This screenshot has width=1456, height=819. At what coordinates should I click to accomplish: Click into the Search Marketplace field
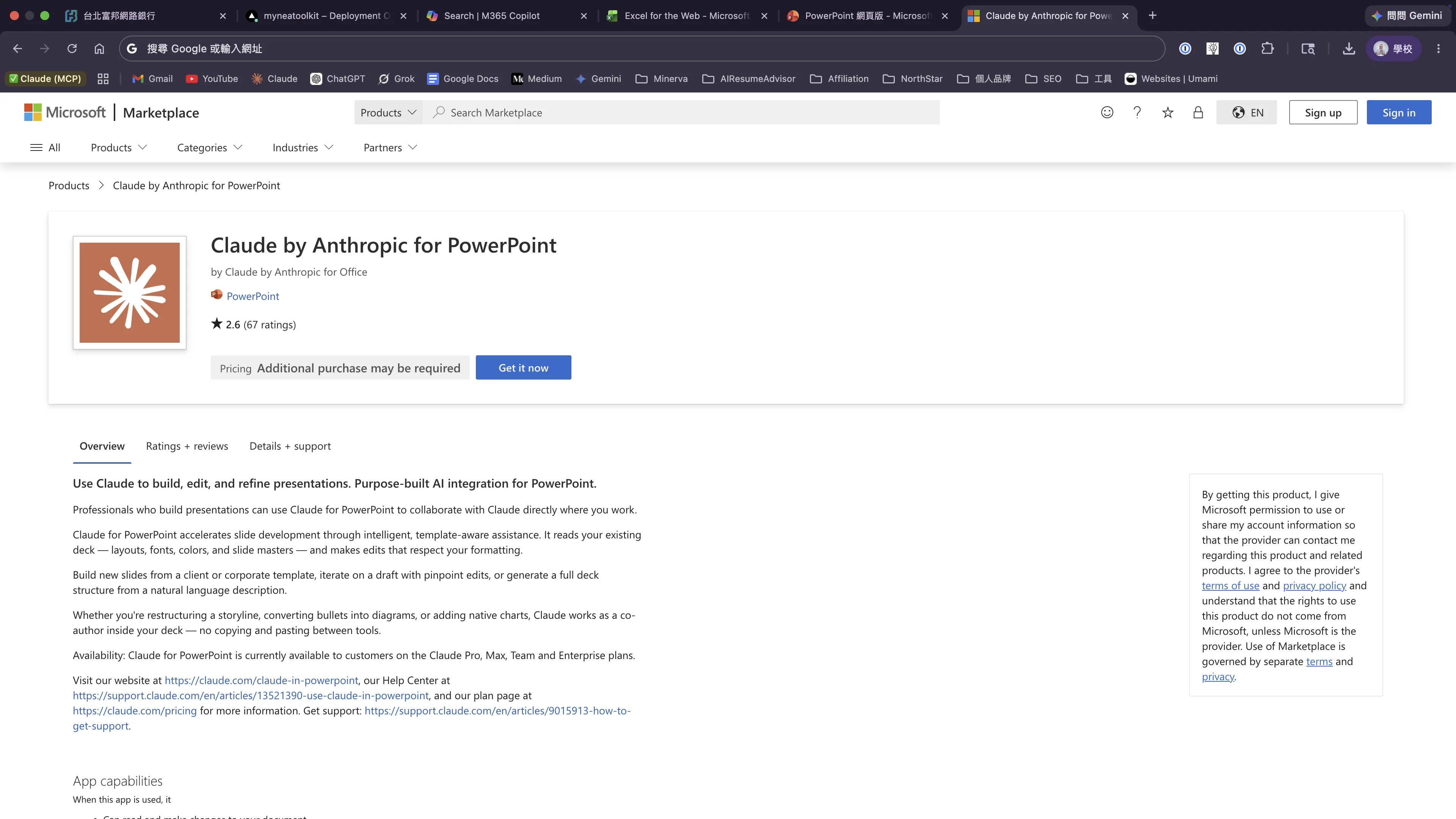pyautogui.click(x=681, y=113)
